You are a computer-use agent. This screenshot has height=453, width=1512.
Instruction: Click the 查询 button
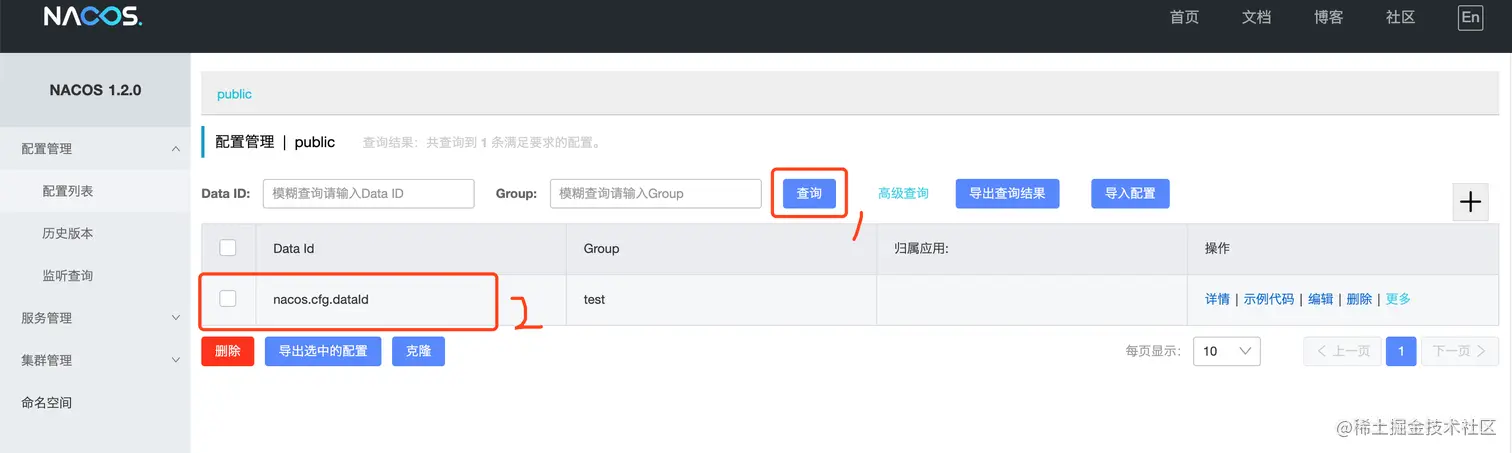tap(809, 193)
